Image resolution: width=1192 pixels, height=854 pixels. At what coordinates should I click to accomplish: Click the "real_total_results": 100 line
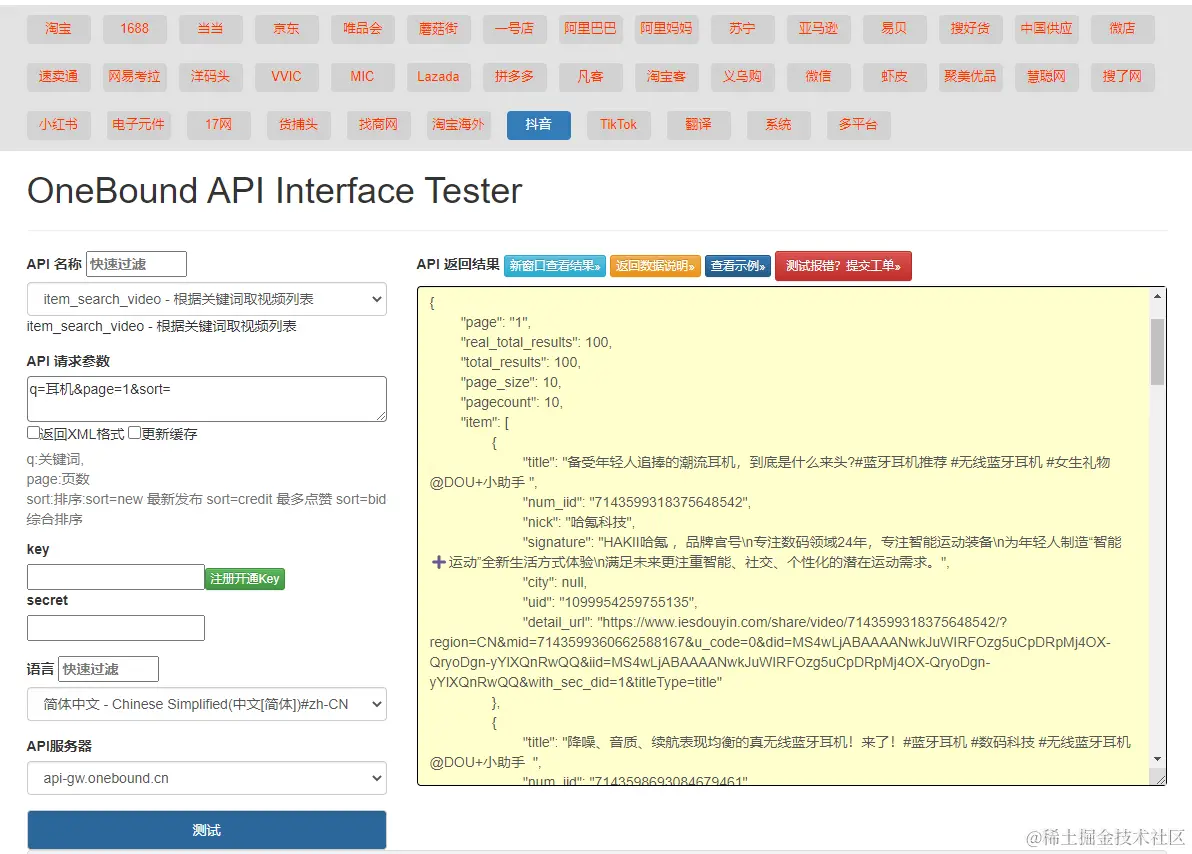coord(536,342)
